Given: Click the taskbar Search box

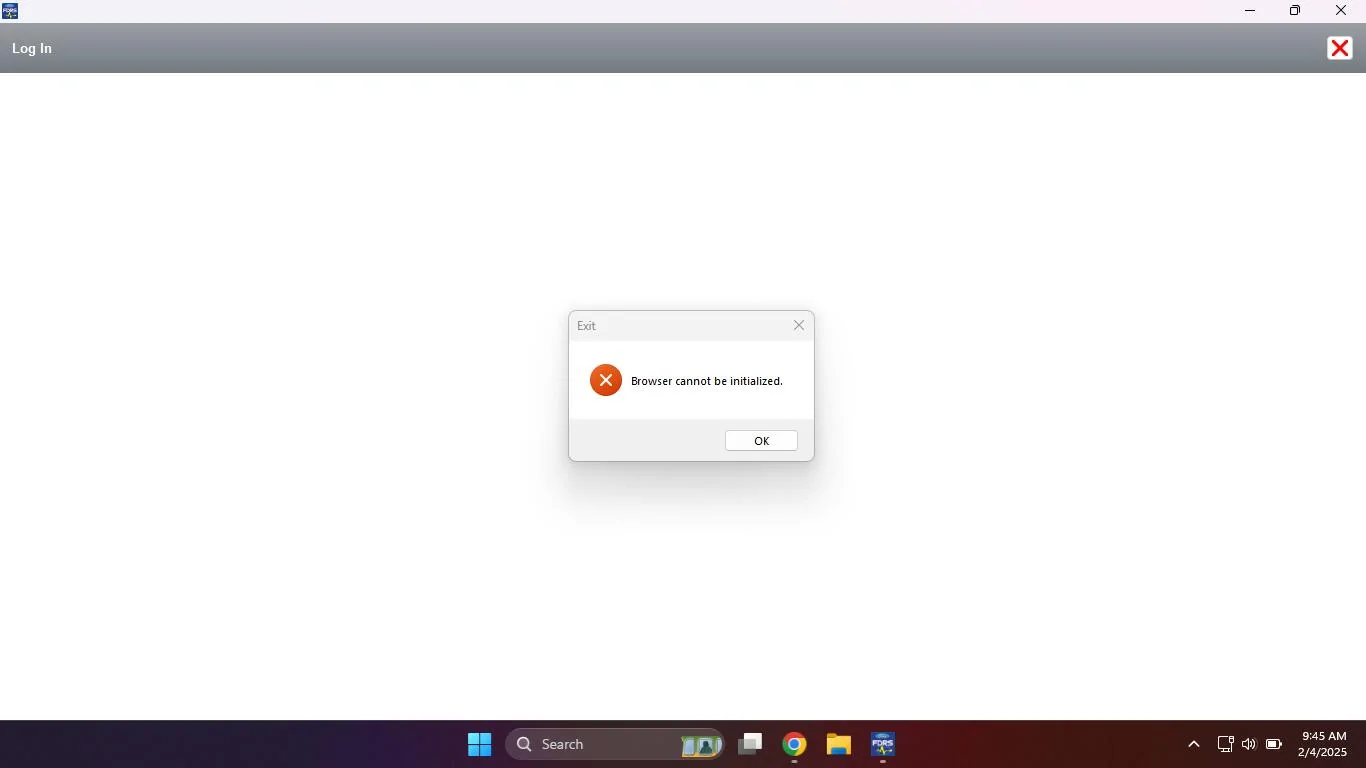Looking at the screenshot, I should (x=590, y=744).
